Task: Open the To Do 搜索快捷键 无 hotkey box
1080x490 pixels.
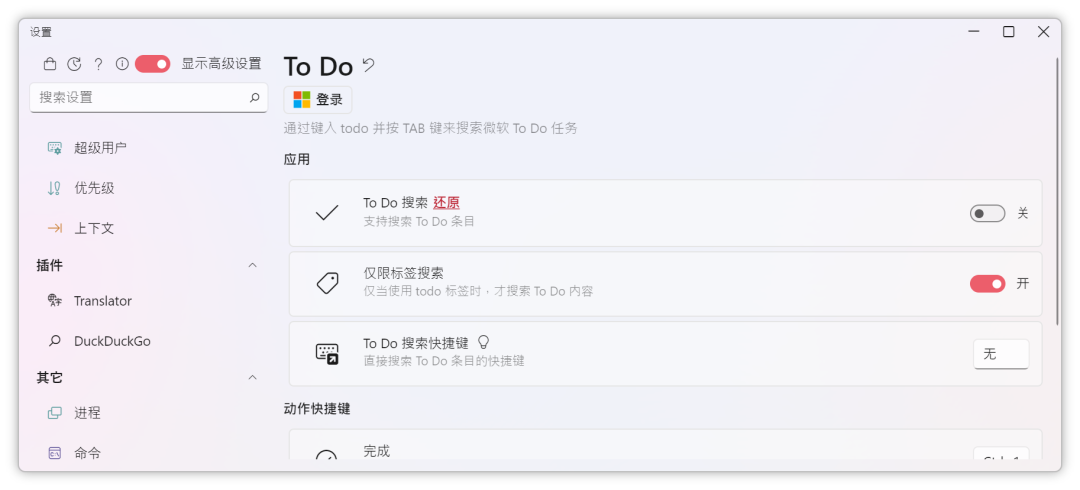Action: coord(1001,354)
